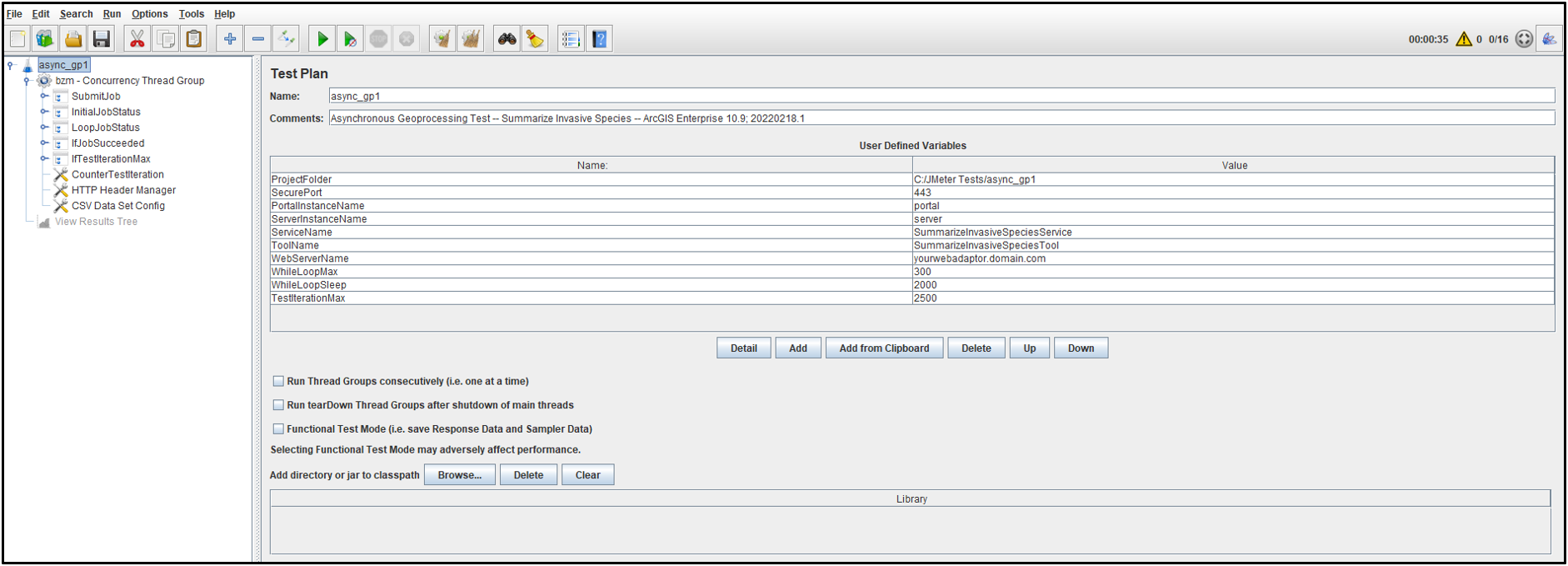Click the ProjectFolder value cell
Viewport: 1568px width, 566px height.
click(1233, 179)
